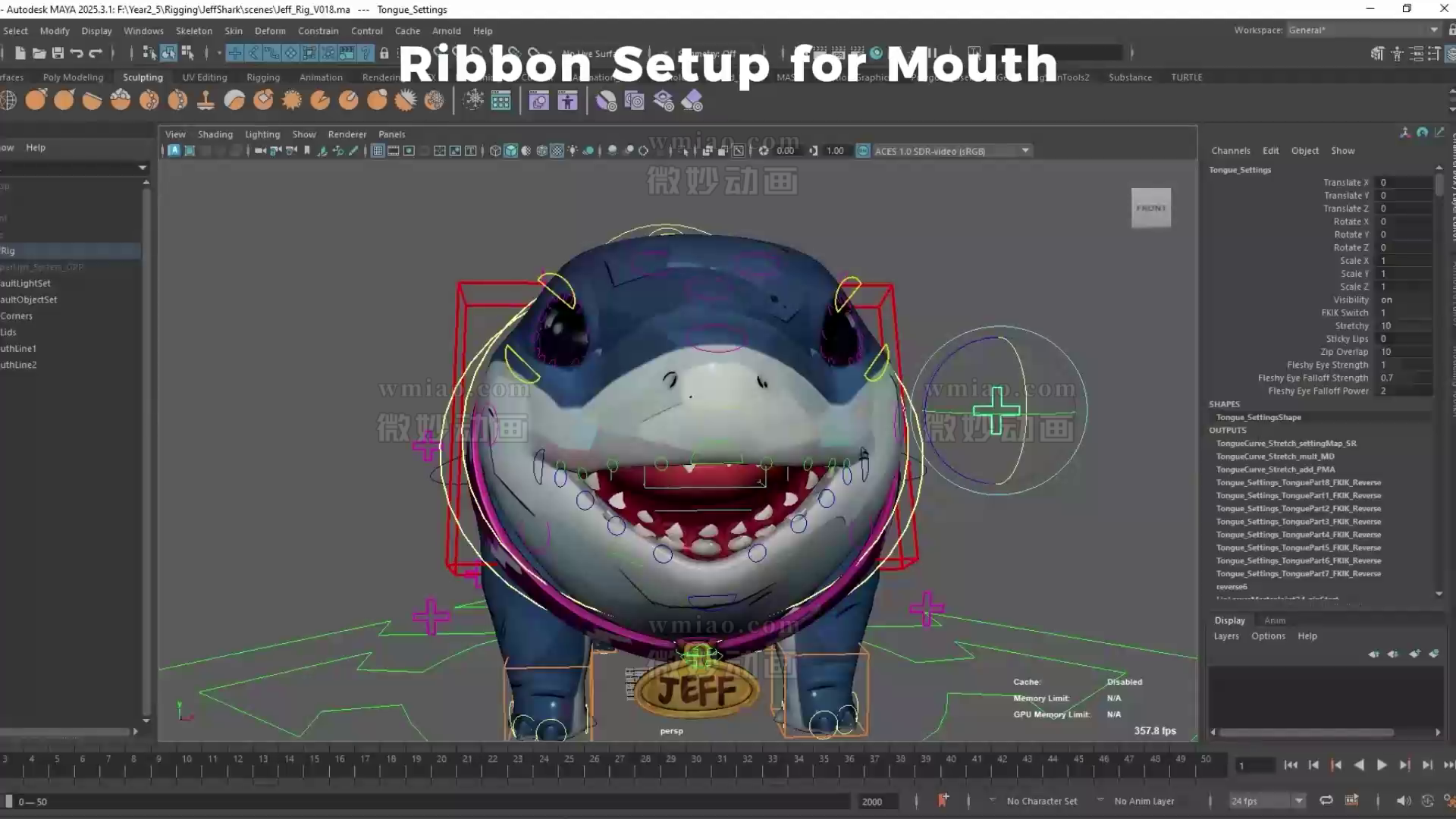Click the Anim tab in layer editor
This screenshot has width=1456, height=819.
(x=1275, y=620)
